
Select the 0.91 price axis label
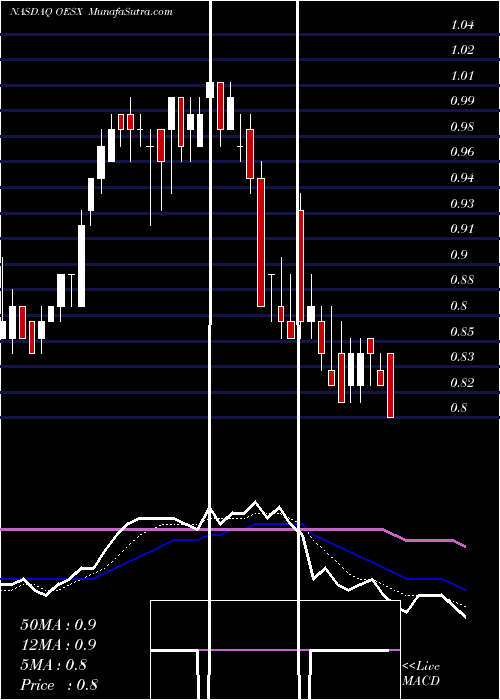point(462,229)
